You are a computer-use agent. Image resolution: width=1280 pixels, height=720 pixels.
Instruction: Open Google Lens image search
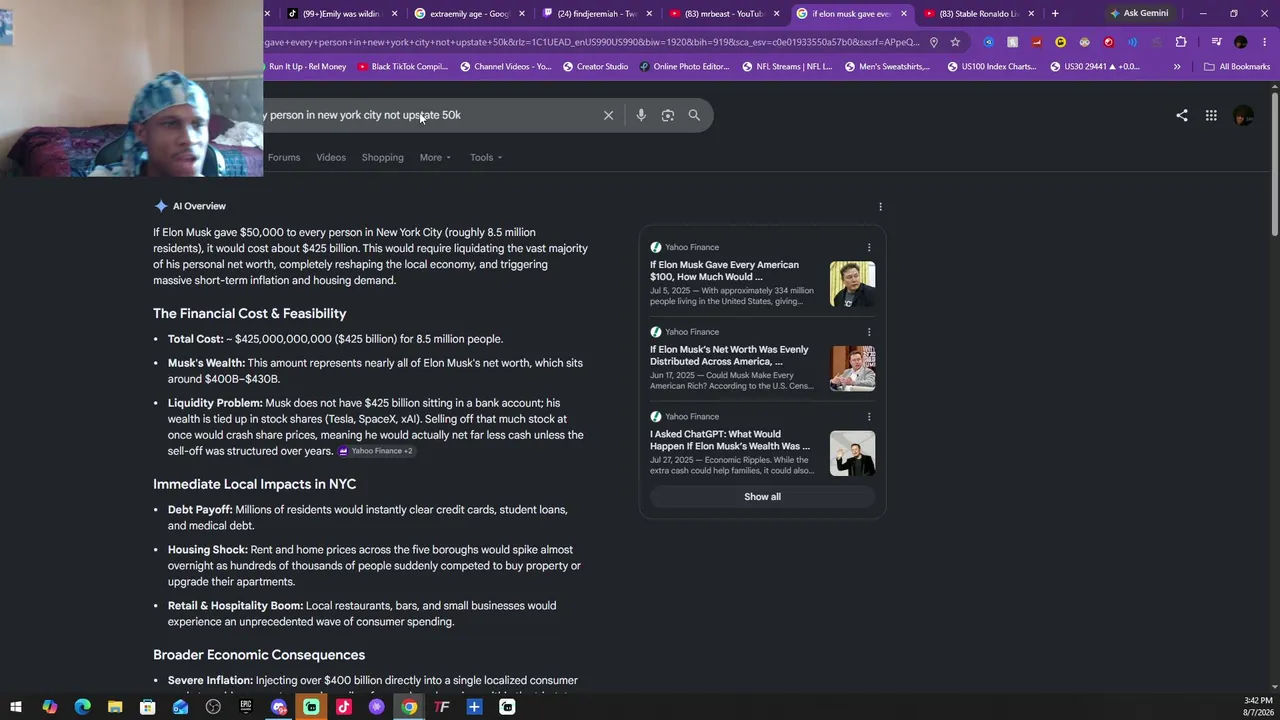point(668,115)
